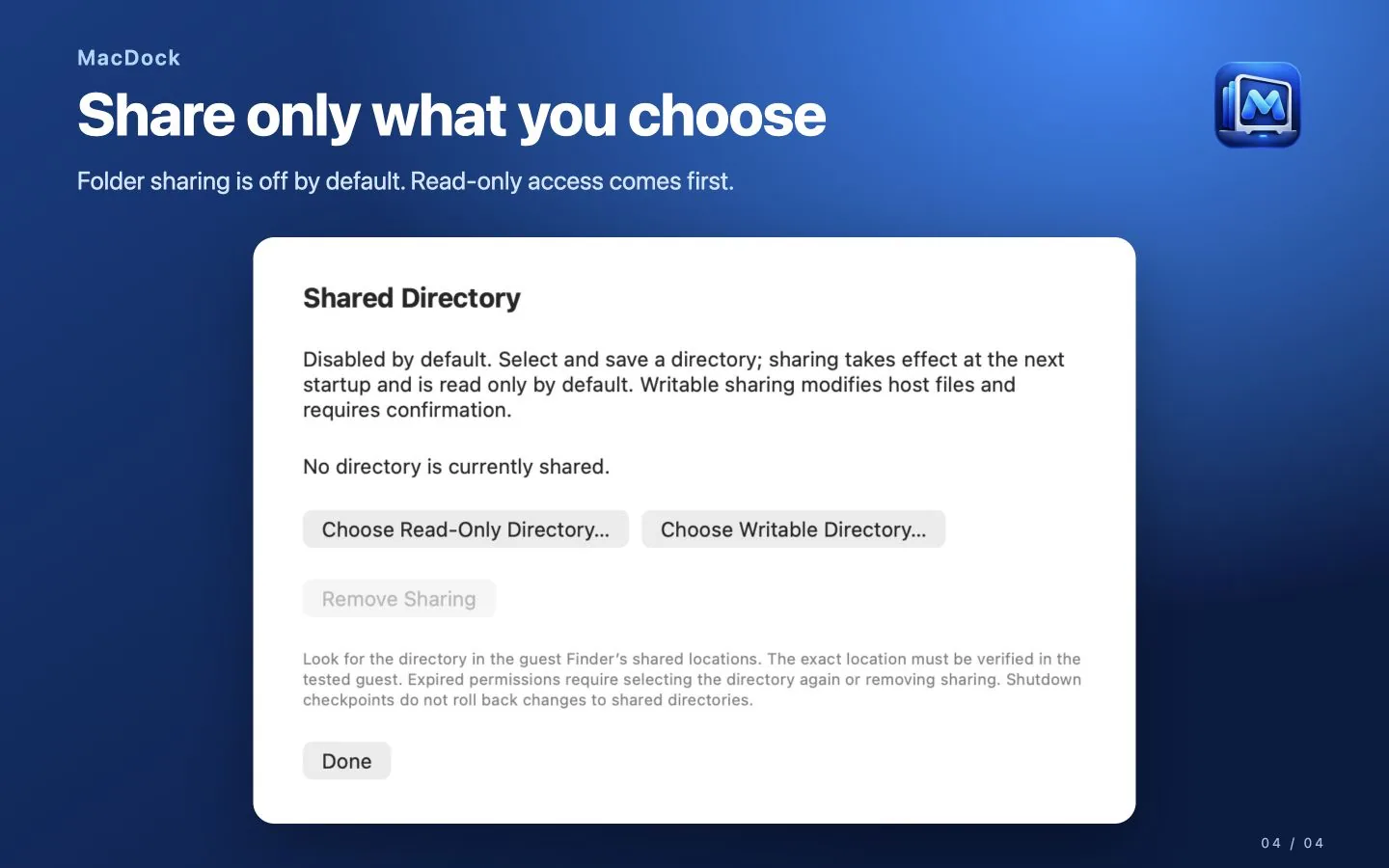Click the 'requires confirmation.' text line

(x=407, y=410)
